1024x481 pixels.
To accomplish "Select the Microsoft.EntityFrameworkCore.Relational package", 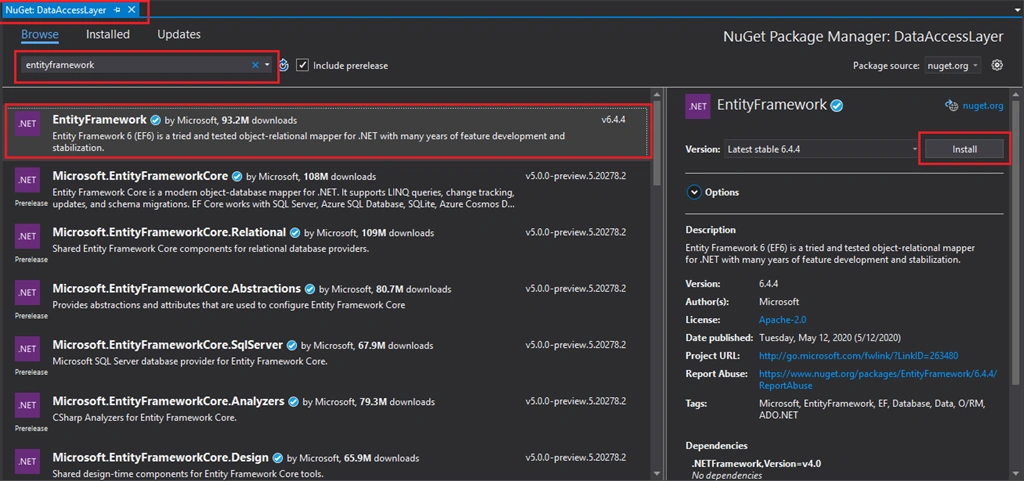I will click(328, 243).
